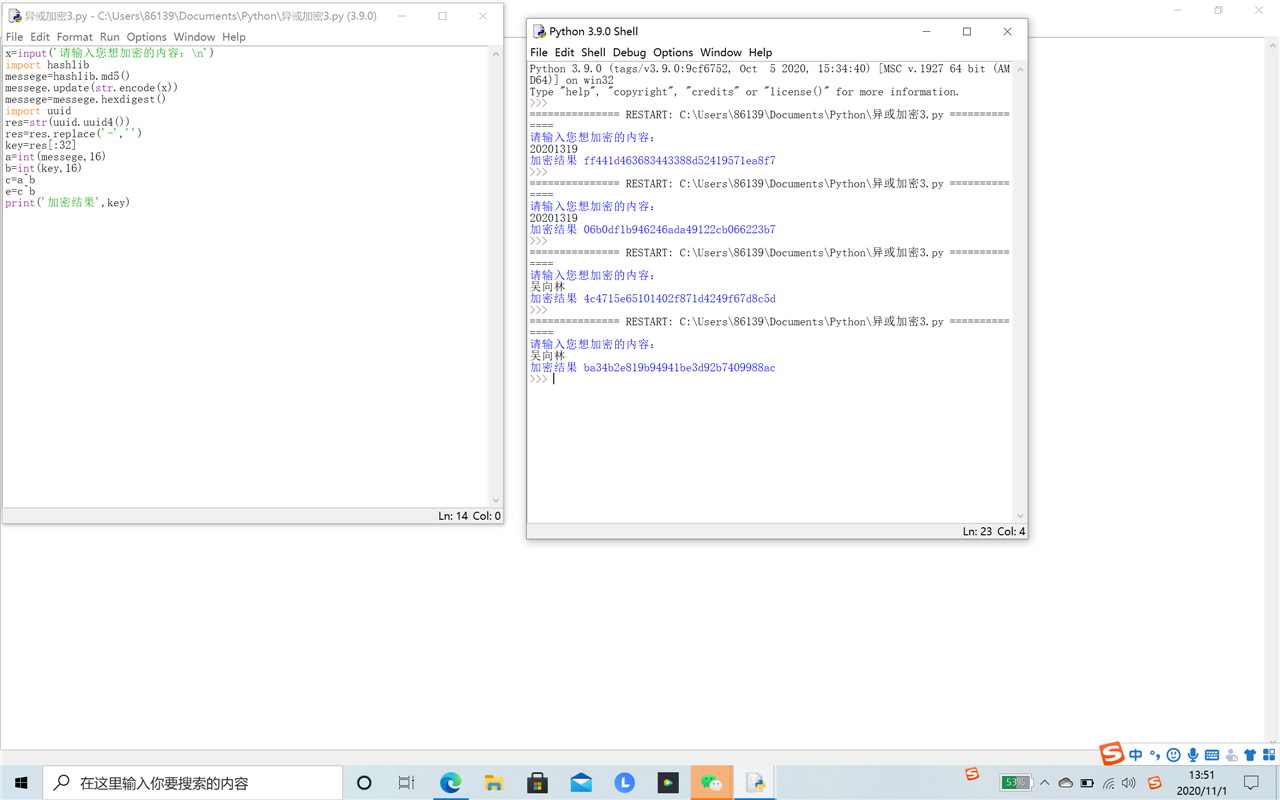Viewport: 1280px width, 800px height.
Task: Open Window menu in the editor window
Action: click(194, 37)
